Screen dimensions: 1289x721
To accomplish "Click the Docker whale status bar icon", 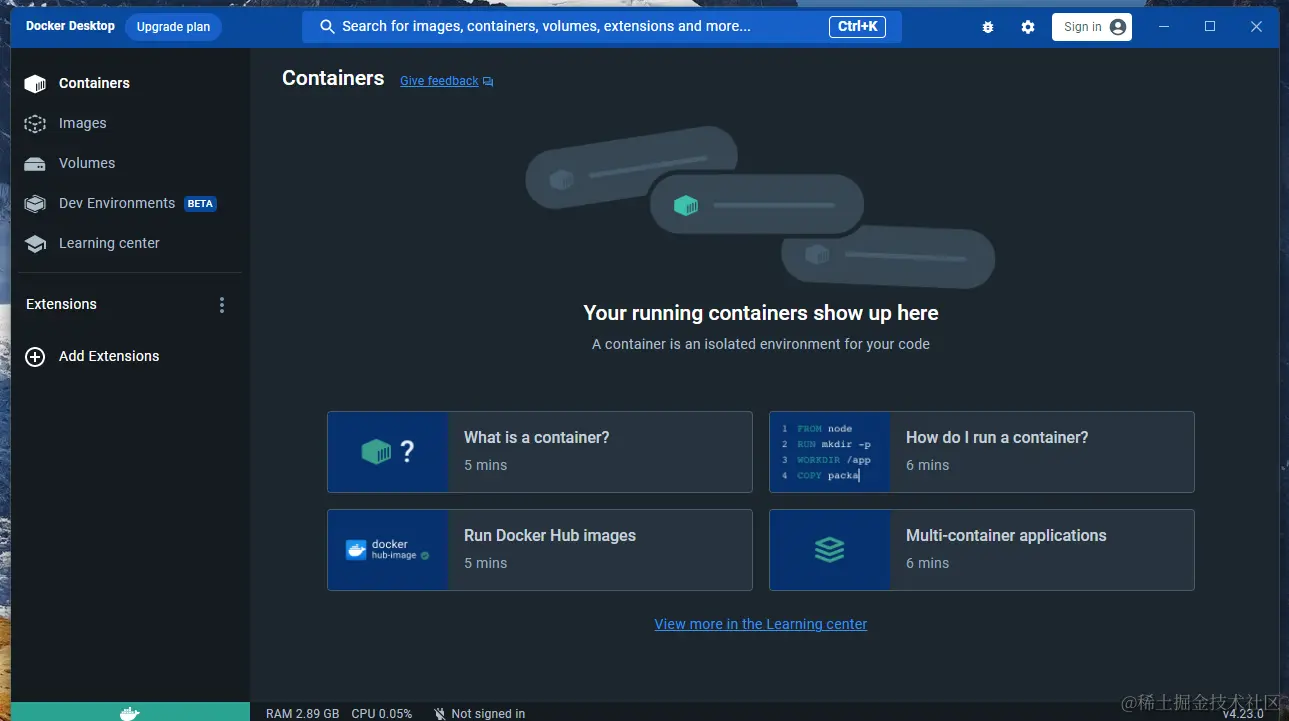I will 130,713.
